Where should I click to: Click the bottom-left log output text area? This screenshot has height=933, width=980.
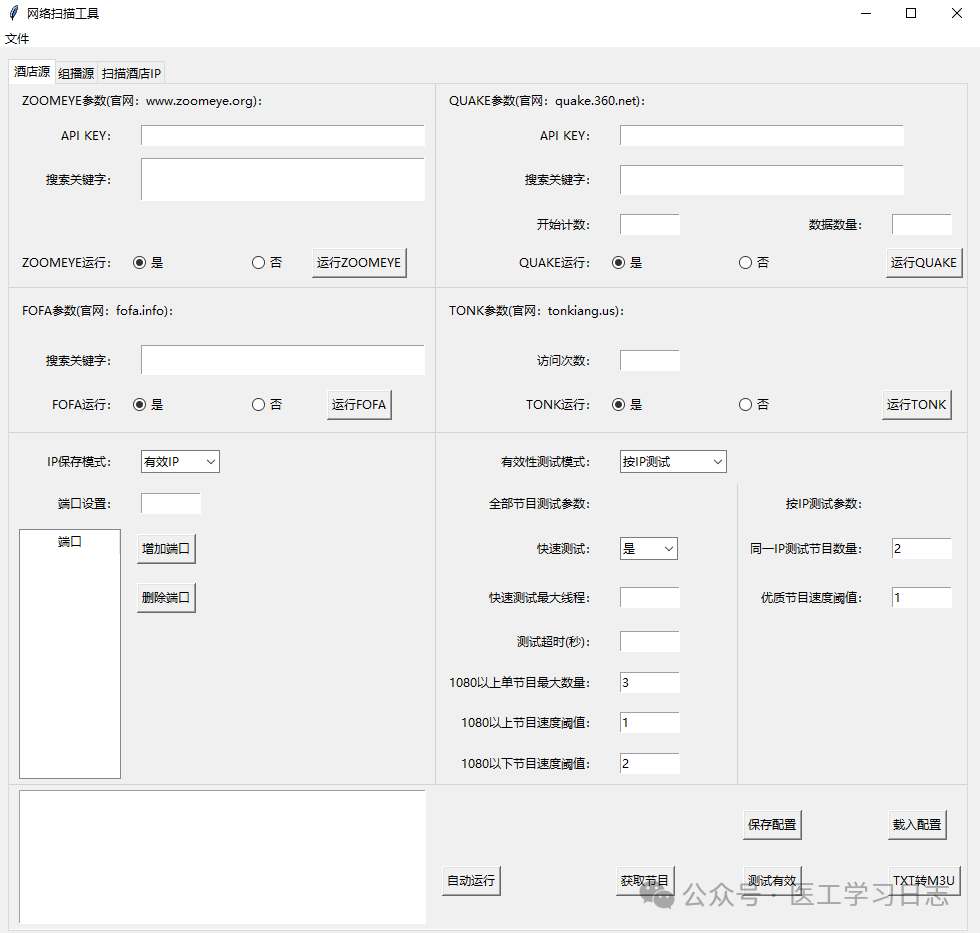pyautogui.click(x=222, y=857)
